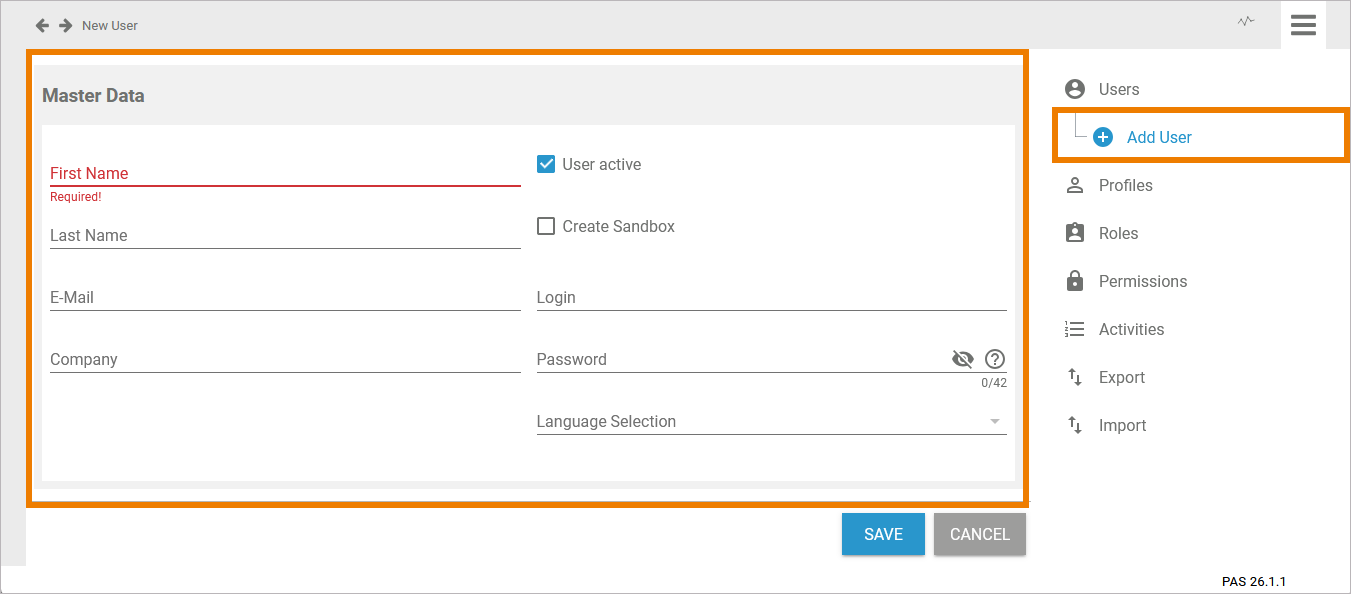Click the Roles badge icon
The height and width of the screenshot is (594, 1351).
click(1075, 233)
